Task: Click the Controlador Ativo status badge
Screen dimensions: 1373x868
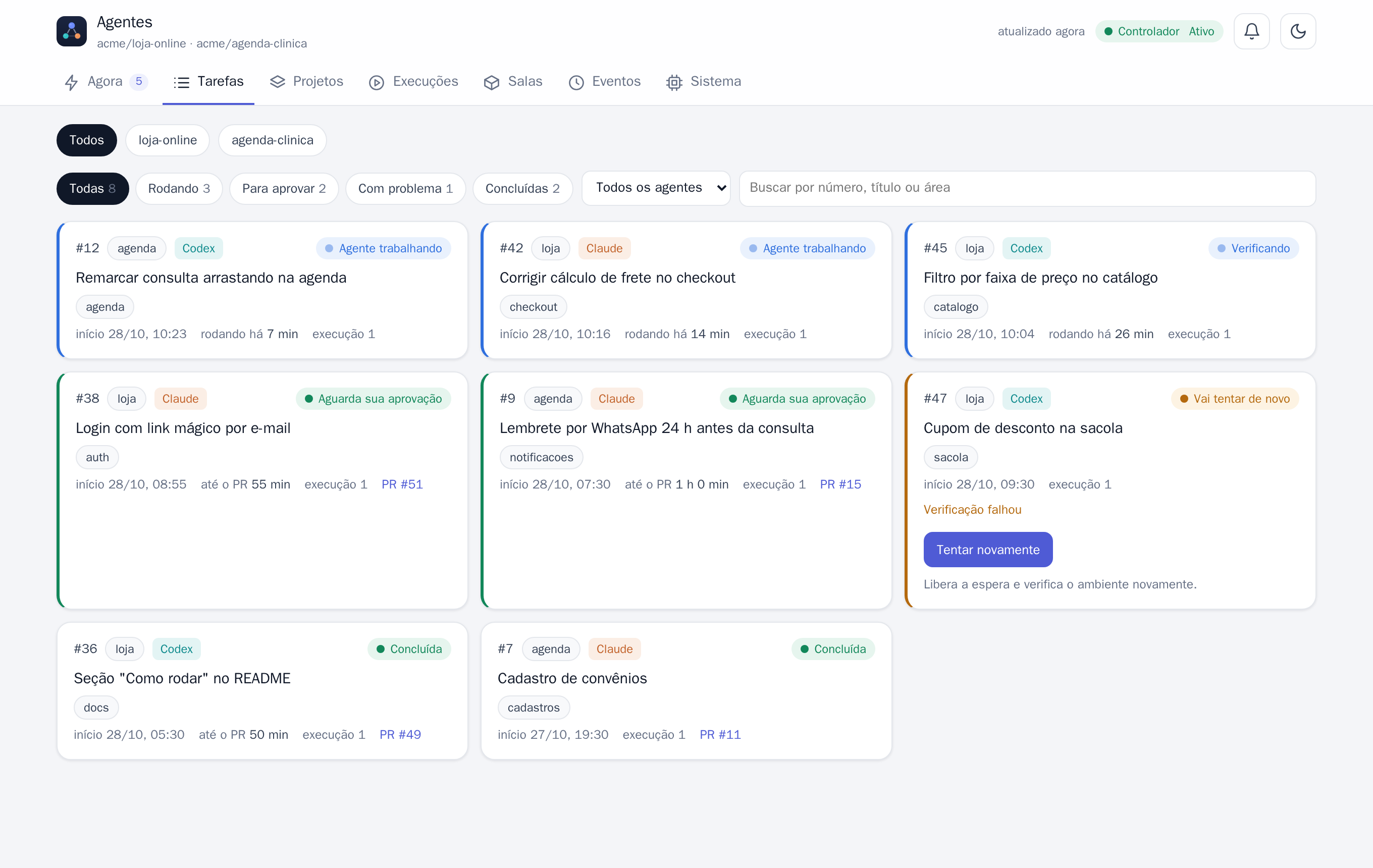Action: coord(1158,31)
